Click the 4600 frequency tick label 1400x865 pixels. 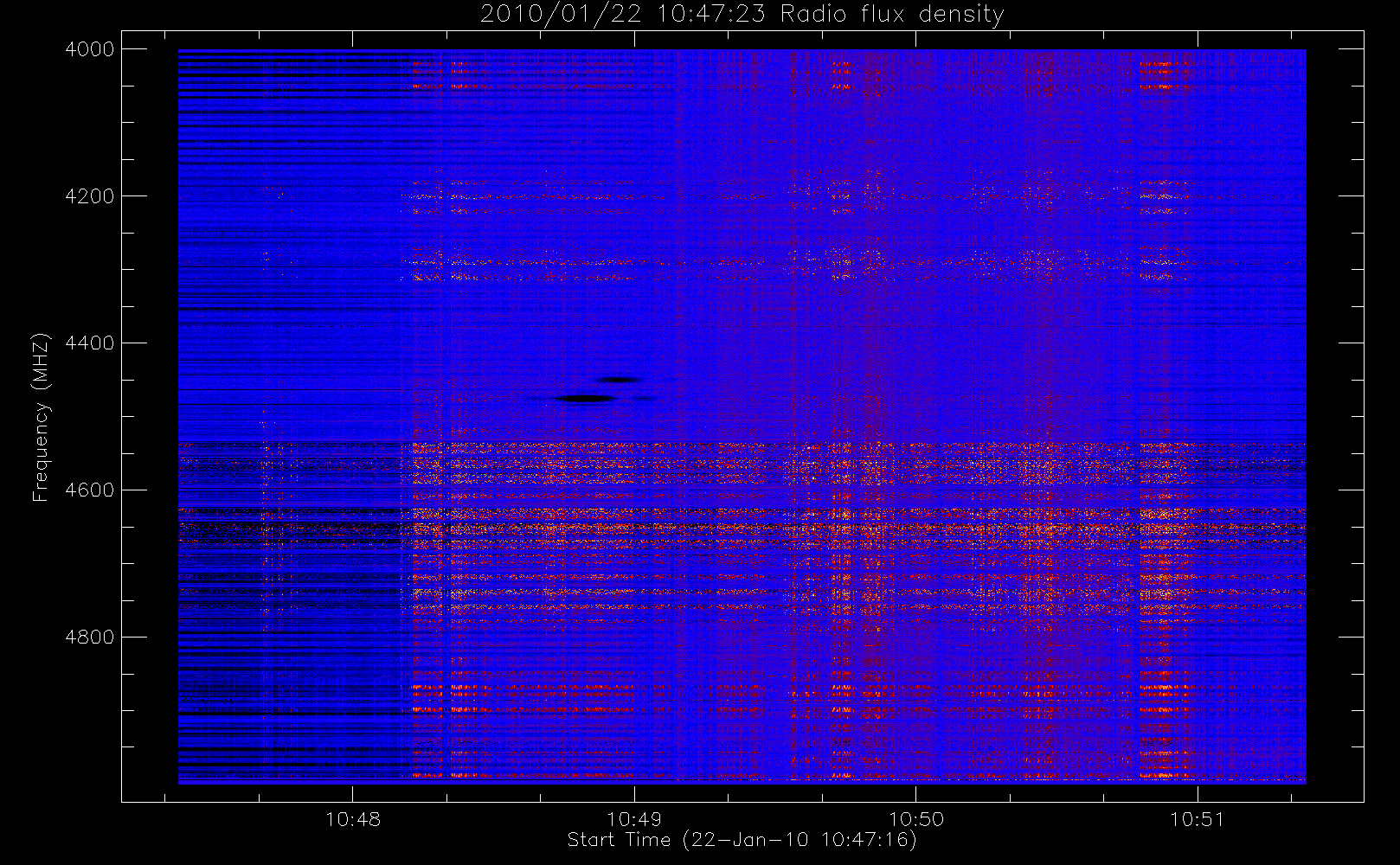point(90,490)
